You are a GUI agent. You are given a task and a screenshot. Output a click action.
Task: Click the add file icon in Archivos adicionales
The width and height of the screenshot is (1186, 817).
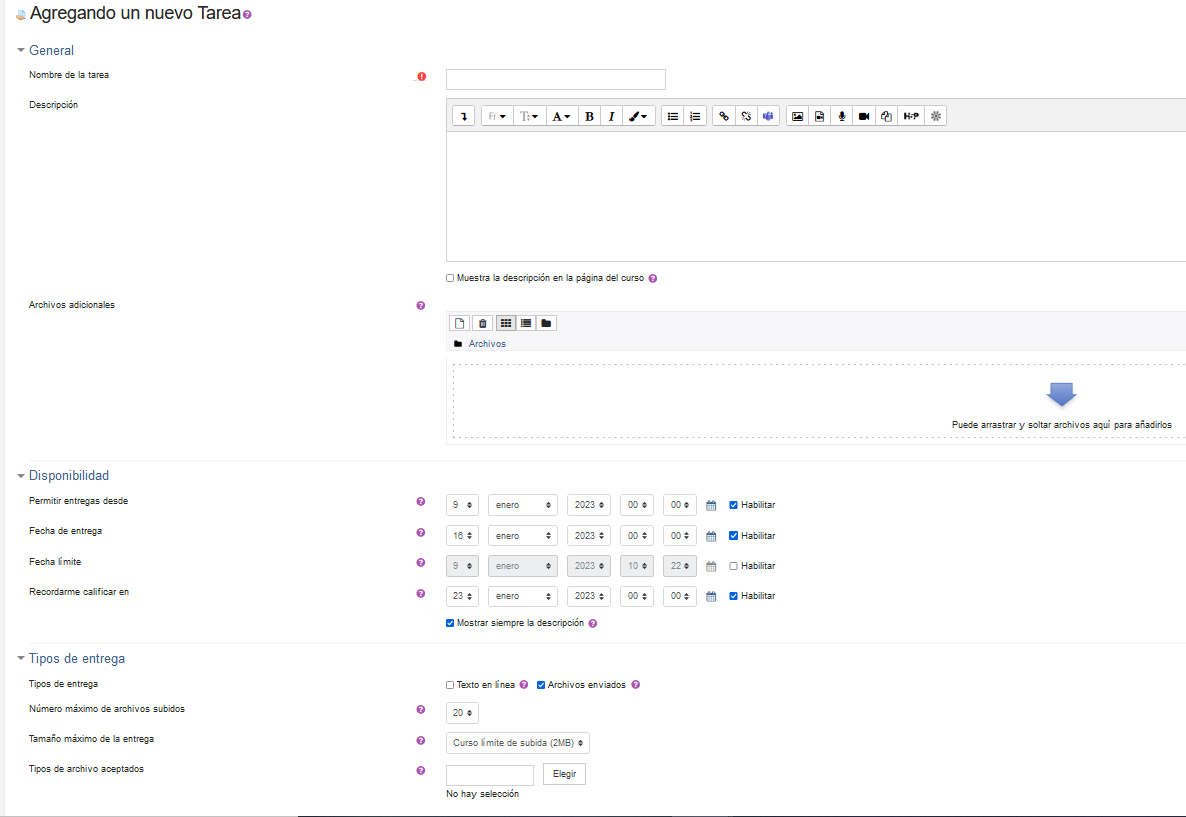click(x=459, y=323)
